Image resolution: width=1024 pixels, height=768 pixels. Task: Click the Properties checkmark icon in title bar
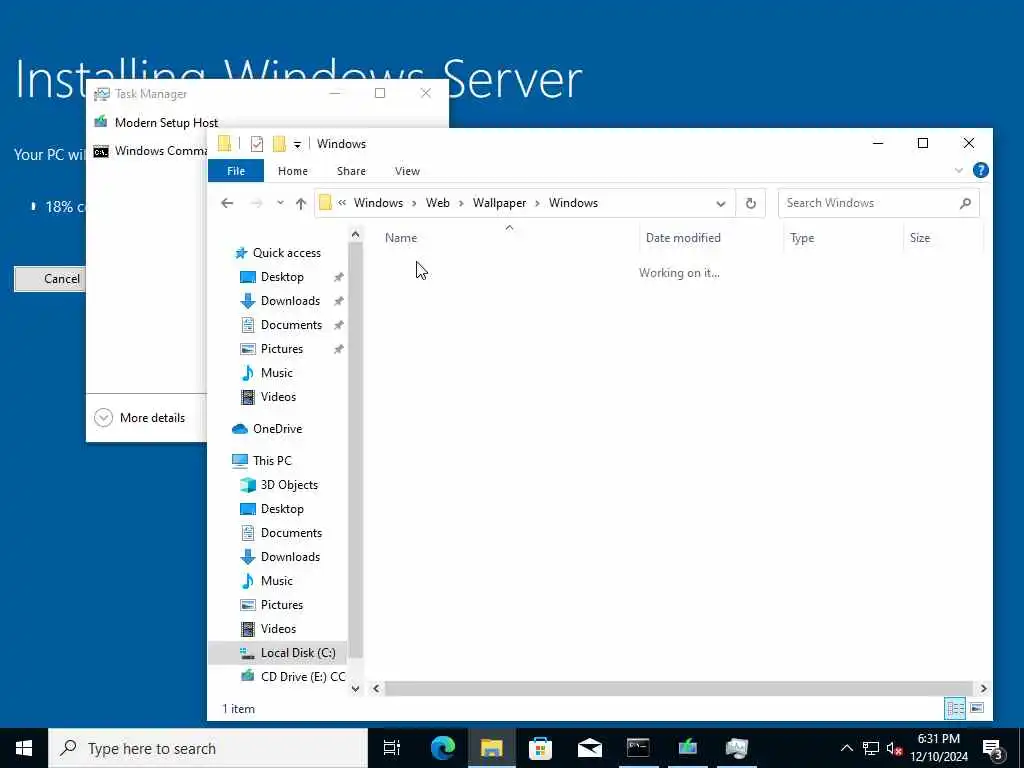(x=257, y=144)
